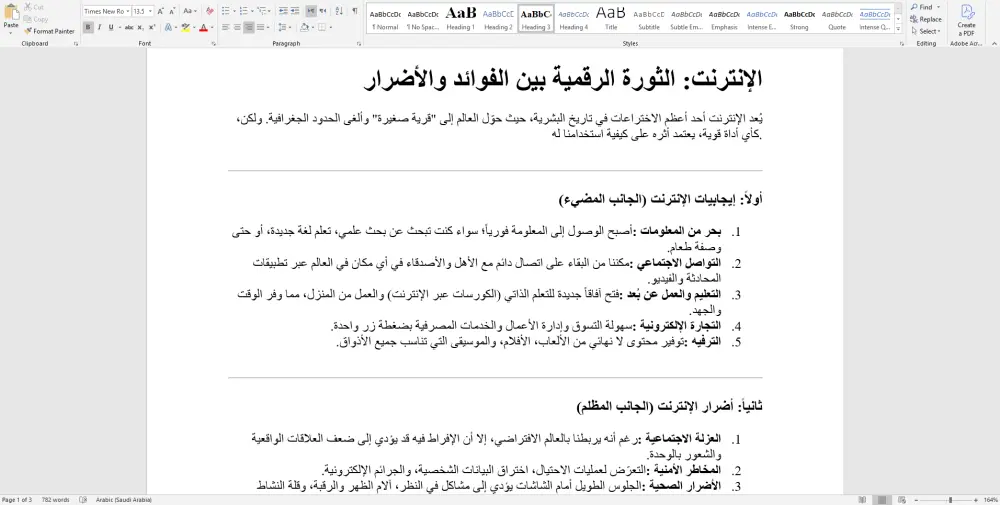
Task: Apply red font color
Action: (203, 27)
